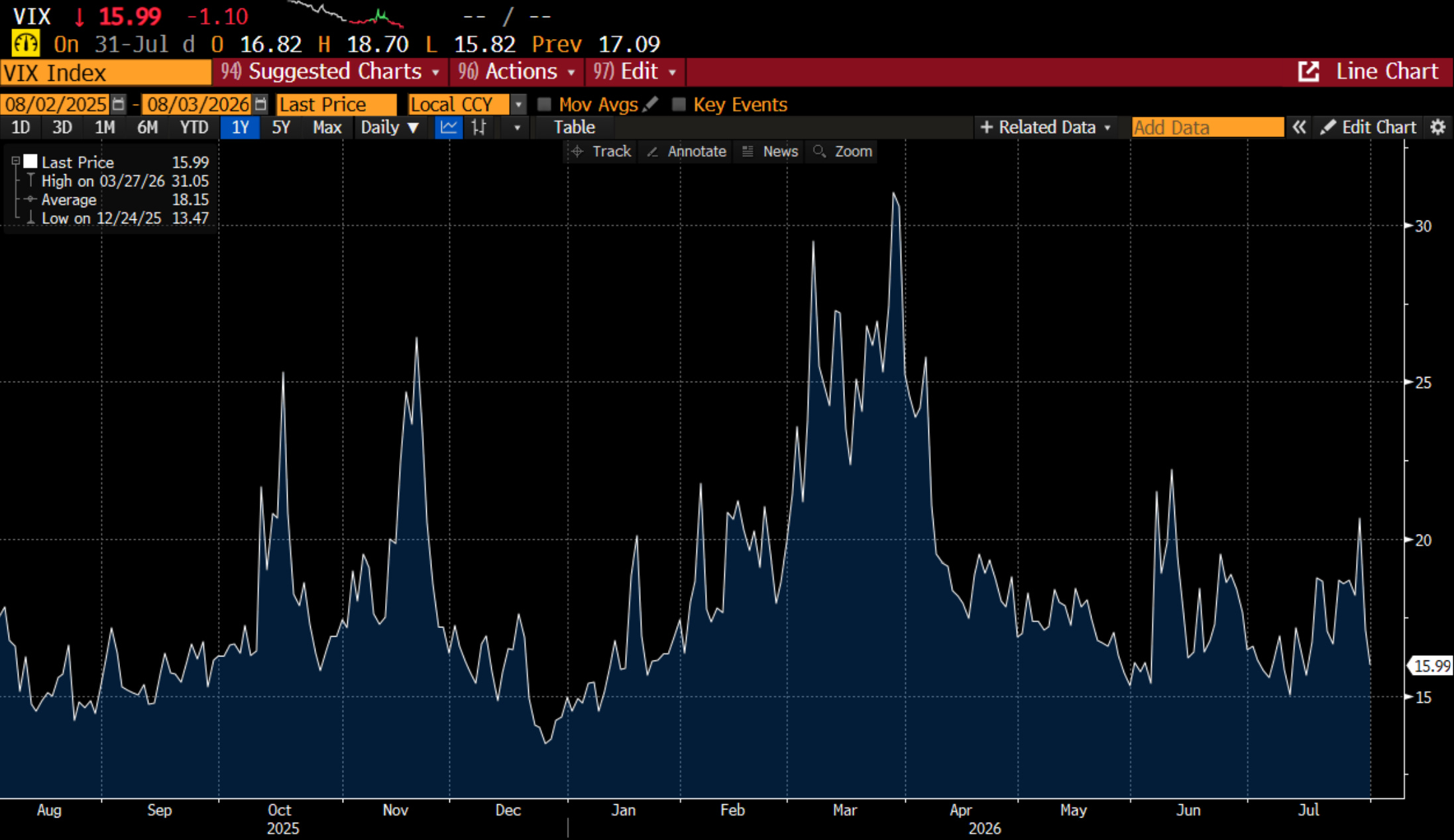Select the 1Y time range
The width and height of the screenshot is (1454, 840).
point(240,127)
